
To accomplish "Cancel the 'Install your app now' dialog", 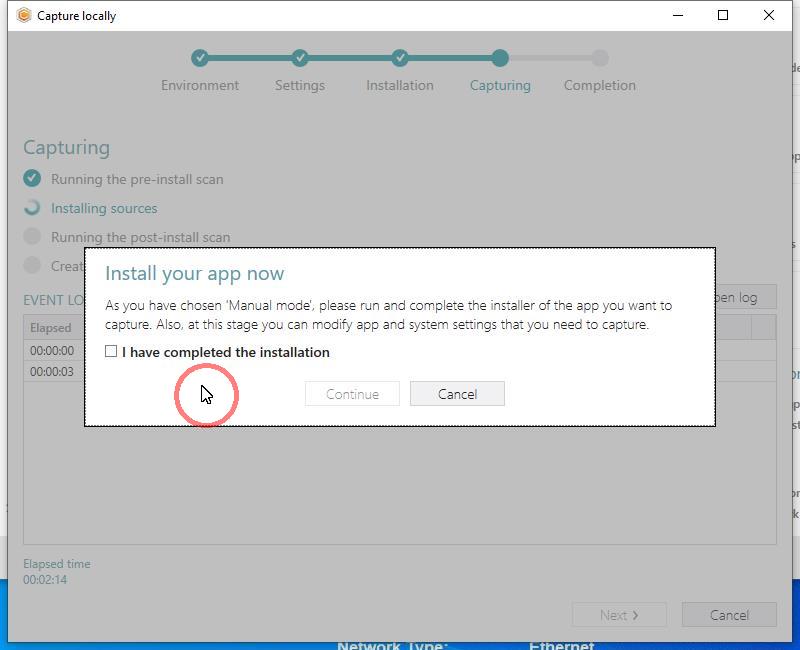I will tap(457, 394).
